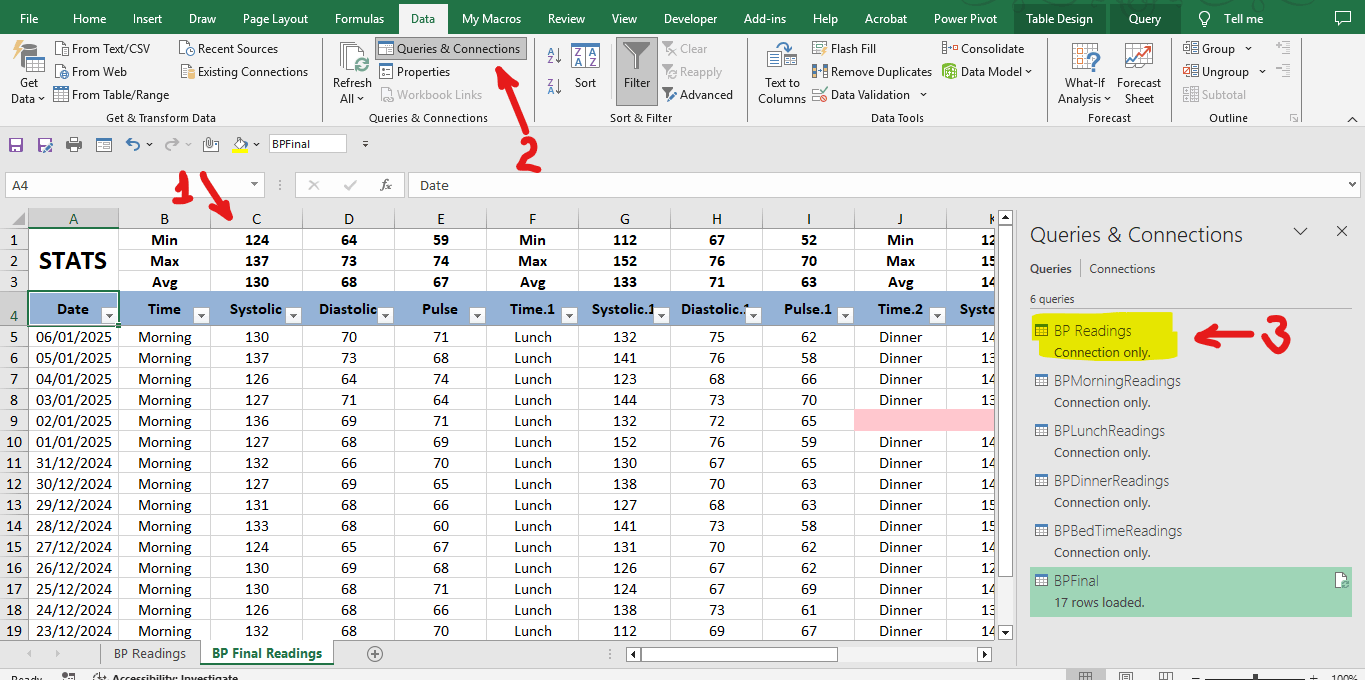Viewport: 1365px width, 680px height.
Task: Launch Text to Columns wizard
Action: click(782, 74)
